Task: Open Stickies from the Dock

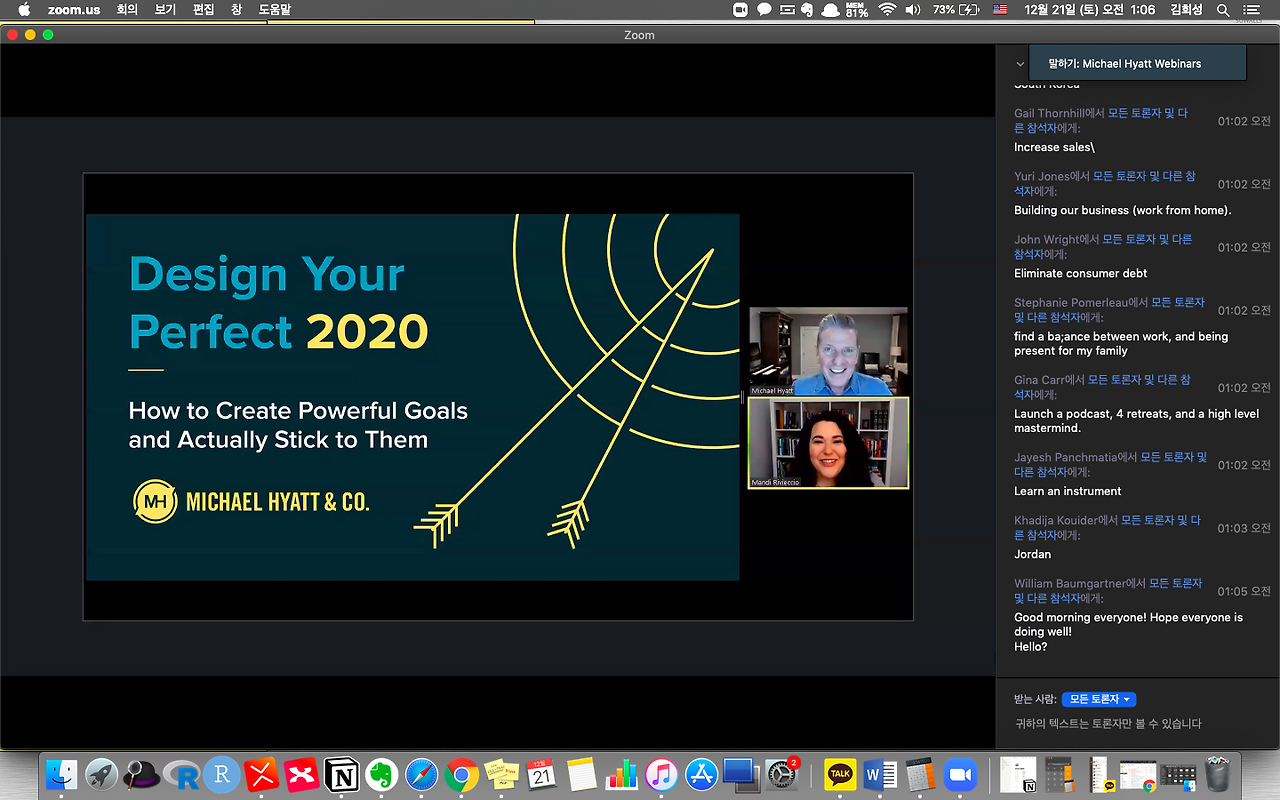Action: pos(502,774)
